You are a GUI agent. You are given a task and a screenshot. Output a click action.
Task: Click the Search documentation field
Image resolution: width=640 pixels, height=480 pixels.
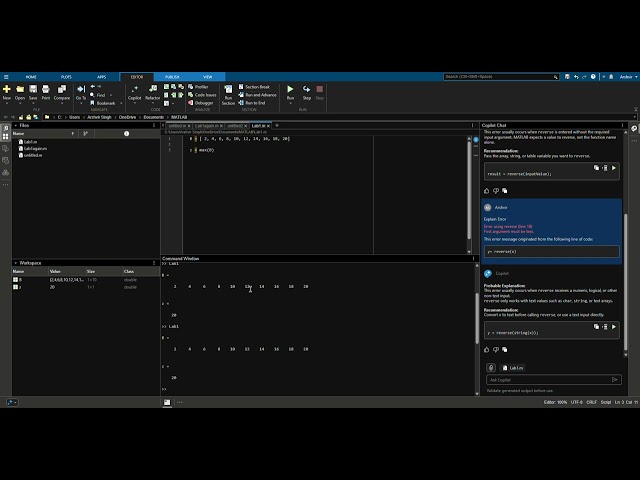(501, 77)
